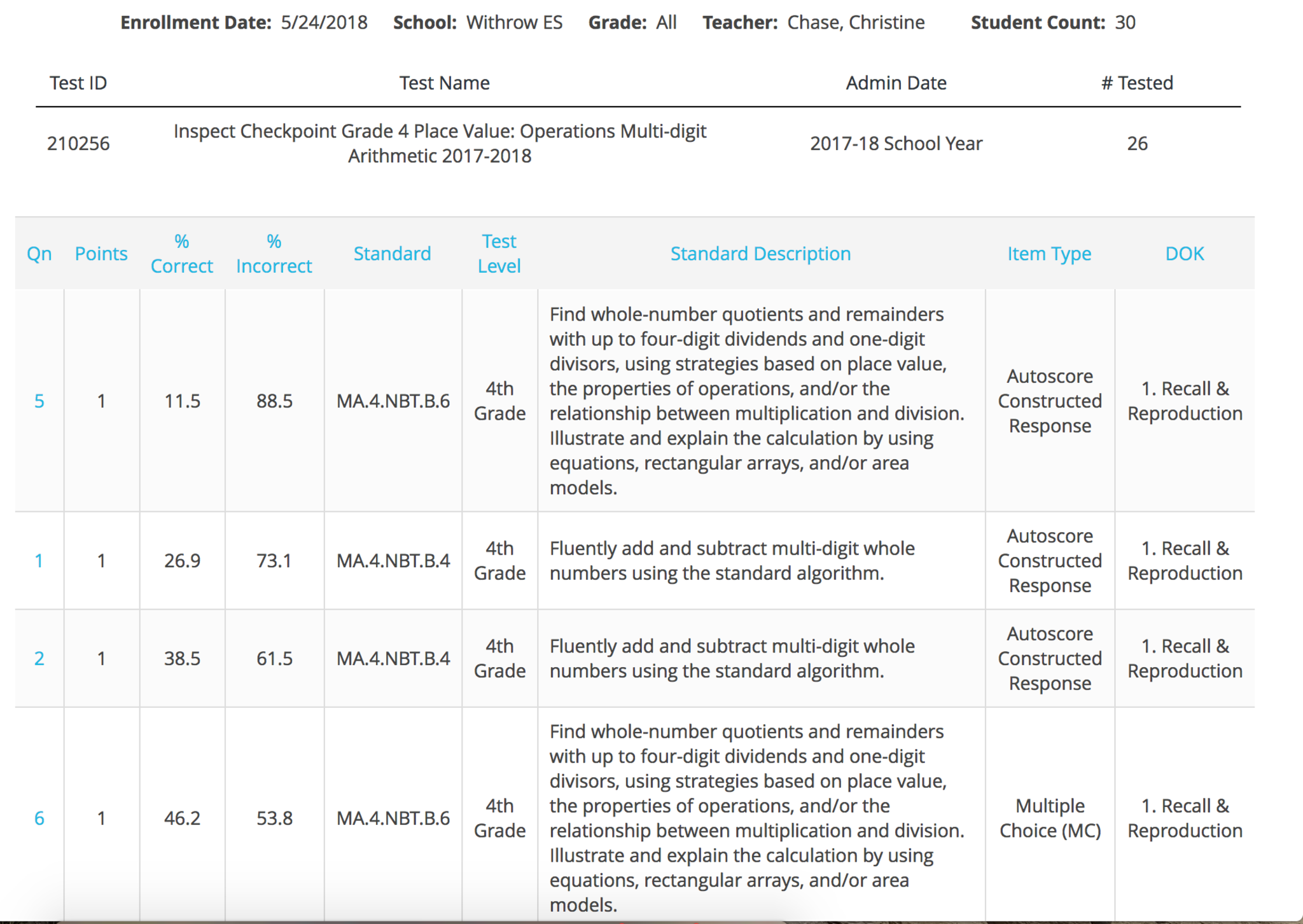Open question 1 link
This screenshot has height=924, width=1303.
(x=39, y=561)
